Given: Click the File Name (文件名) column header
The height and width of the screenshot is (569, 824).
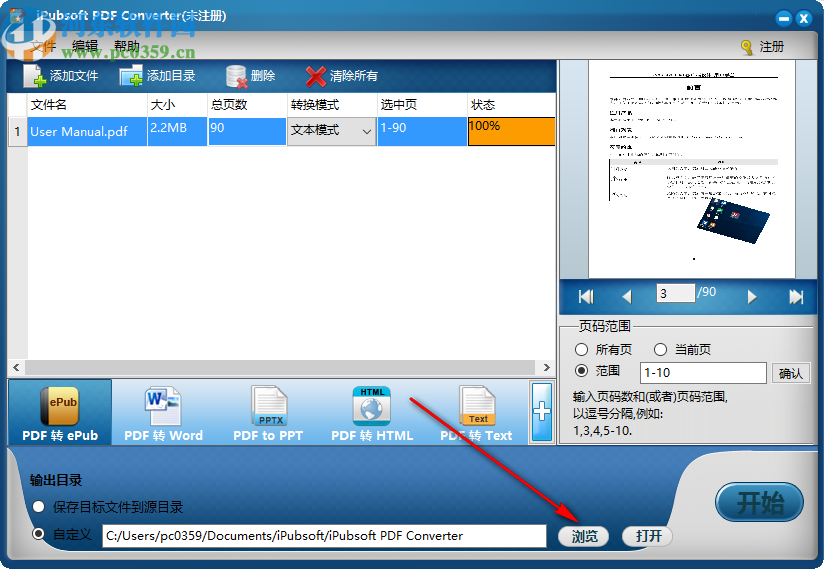Looking at the screenshot, I should (87, 105).
